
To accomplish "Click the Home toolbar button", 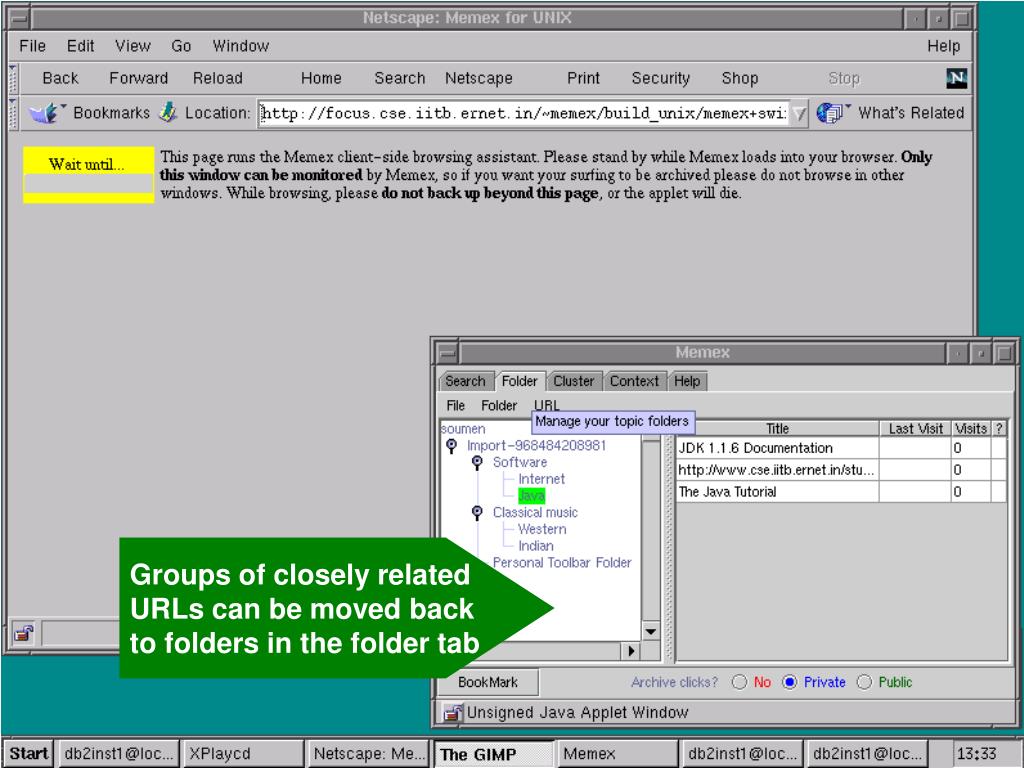I will [321, 78].
